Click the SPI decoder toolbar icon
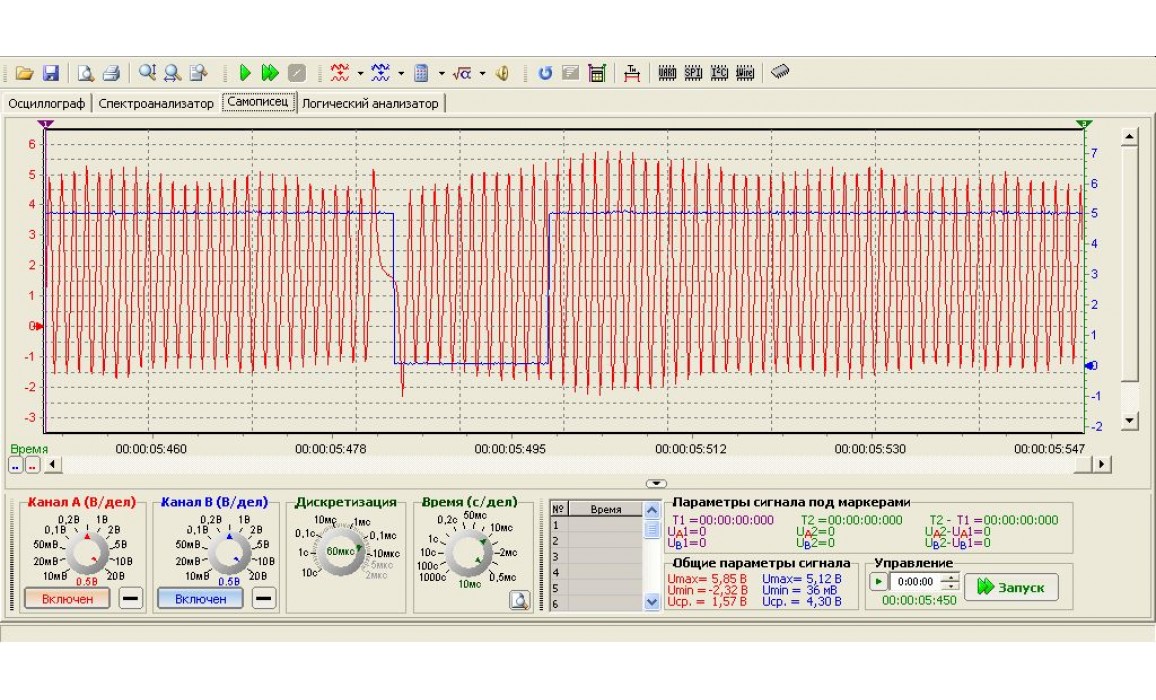Screen dimensions: 1156x700 [693, 73]
